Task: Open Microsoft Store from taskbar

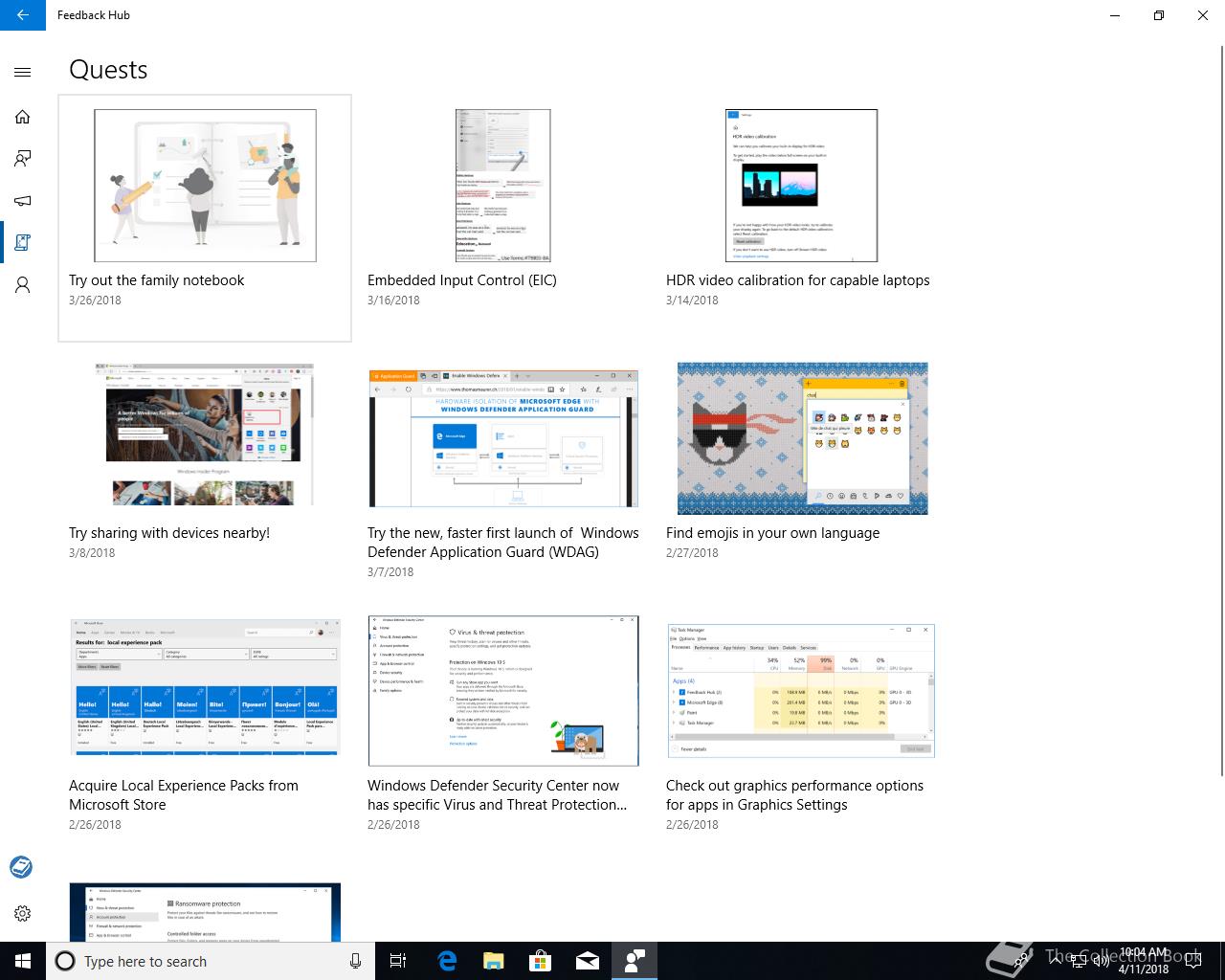Action: point(541,961)
